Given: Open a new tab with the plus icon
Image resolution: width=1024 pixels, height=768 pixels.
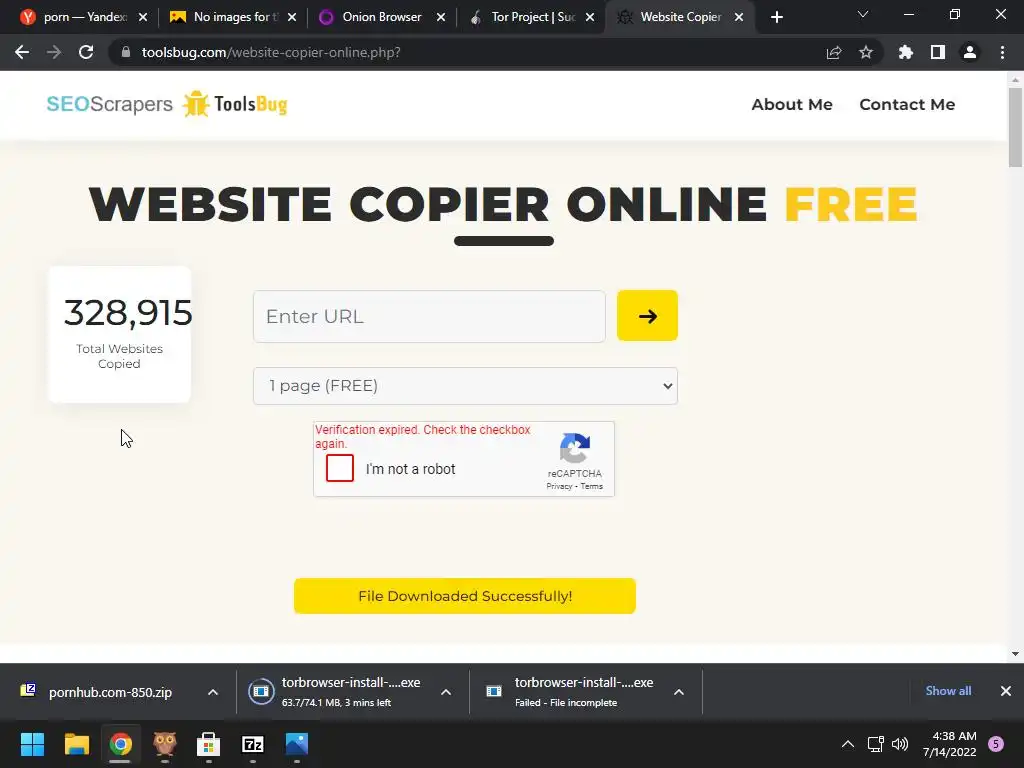Looking at the screenshot, I should [776, 17].
